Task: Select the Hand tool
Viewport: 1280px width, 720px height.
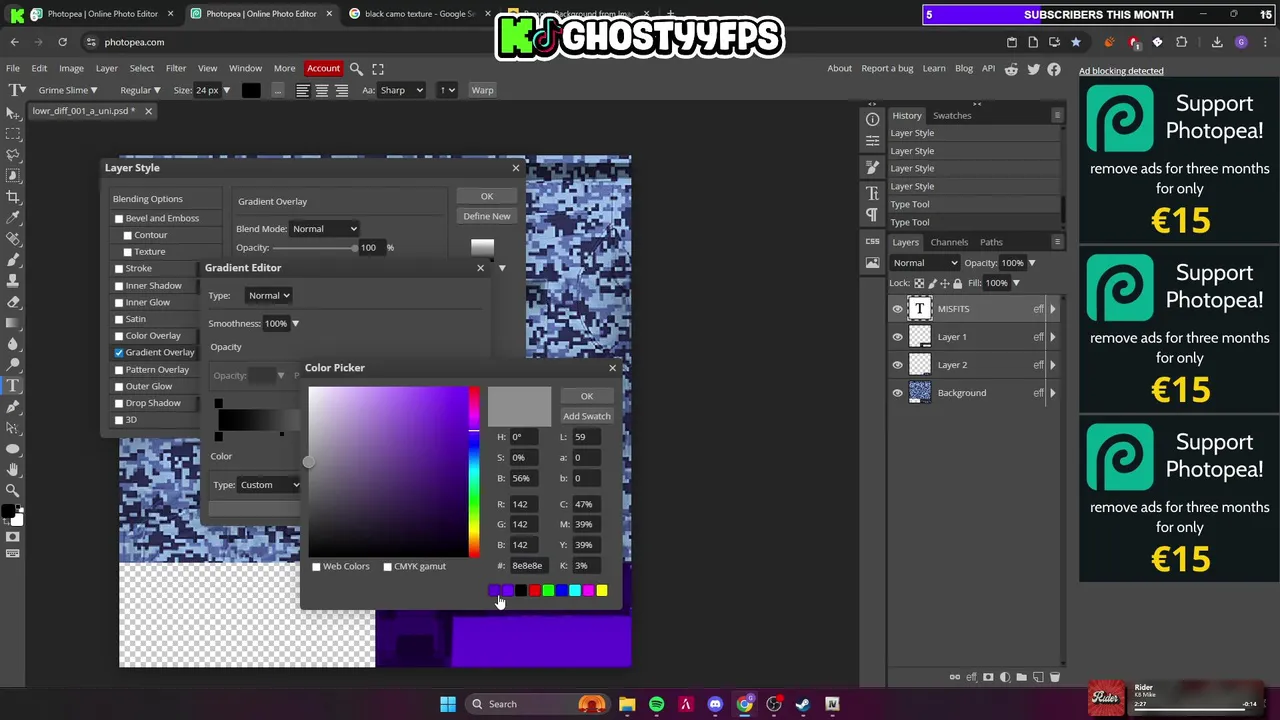Action: pyautogui.click(x=13, y=469)
